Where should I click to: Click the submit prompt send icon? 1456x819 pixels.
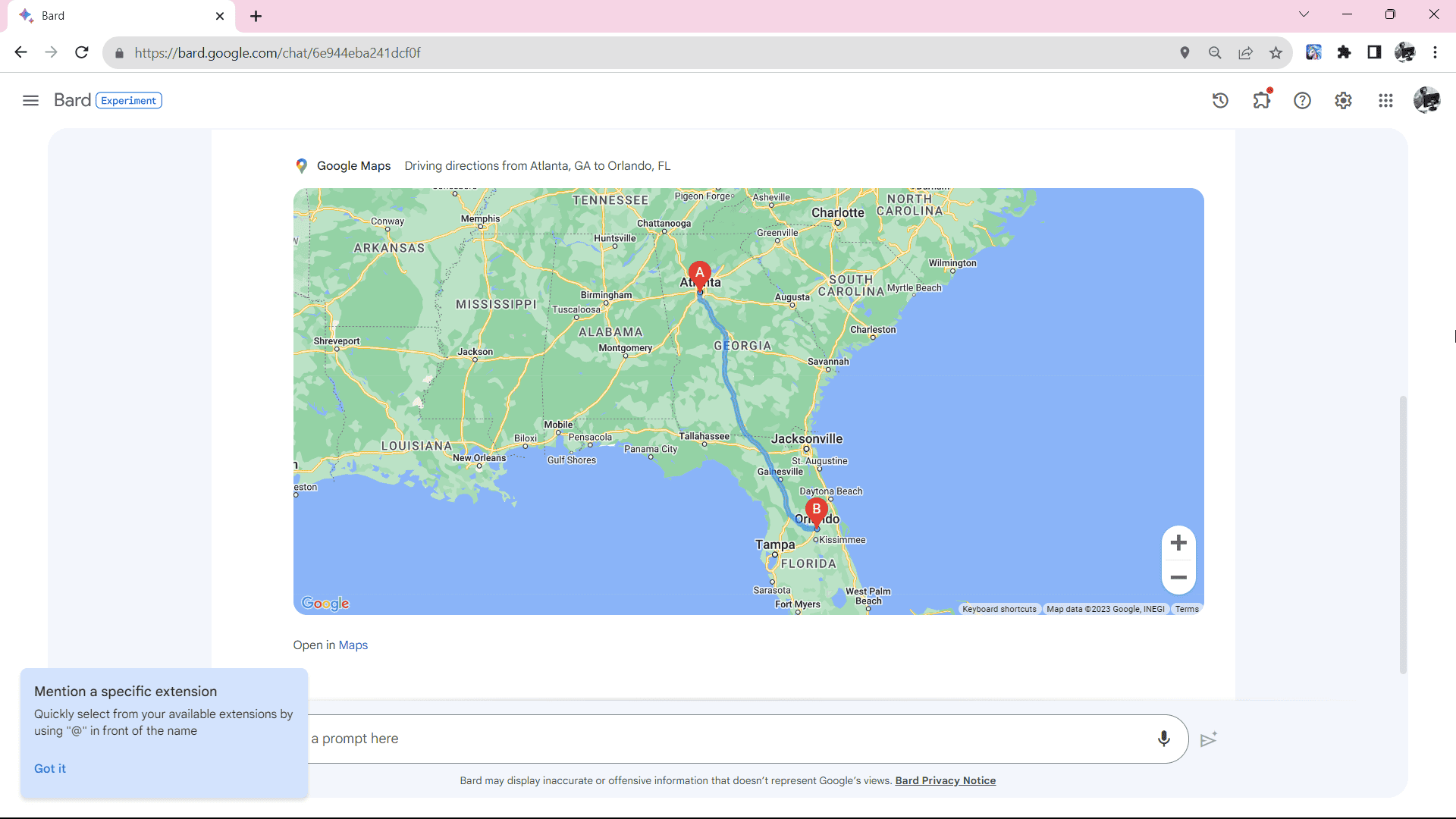pos(1209,739)
